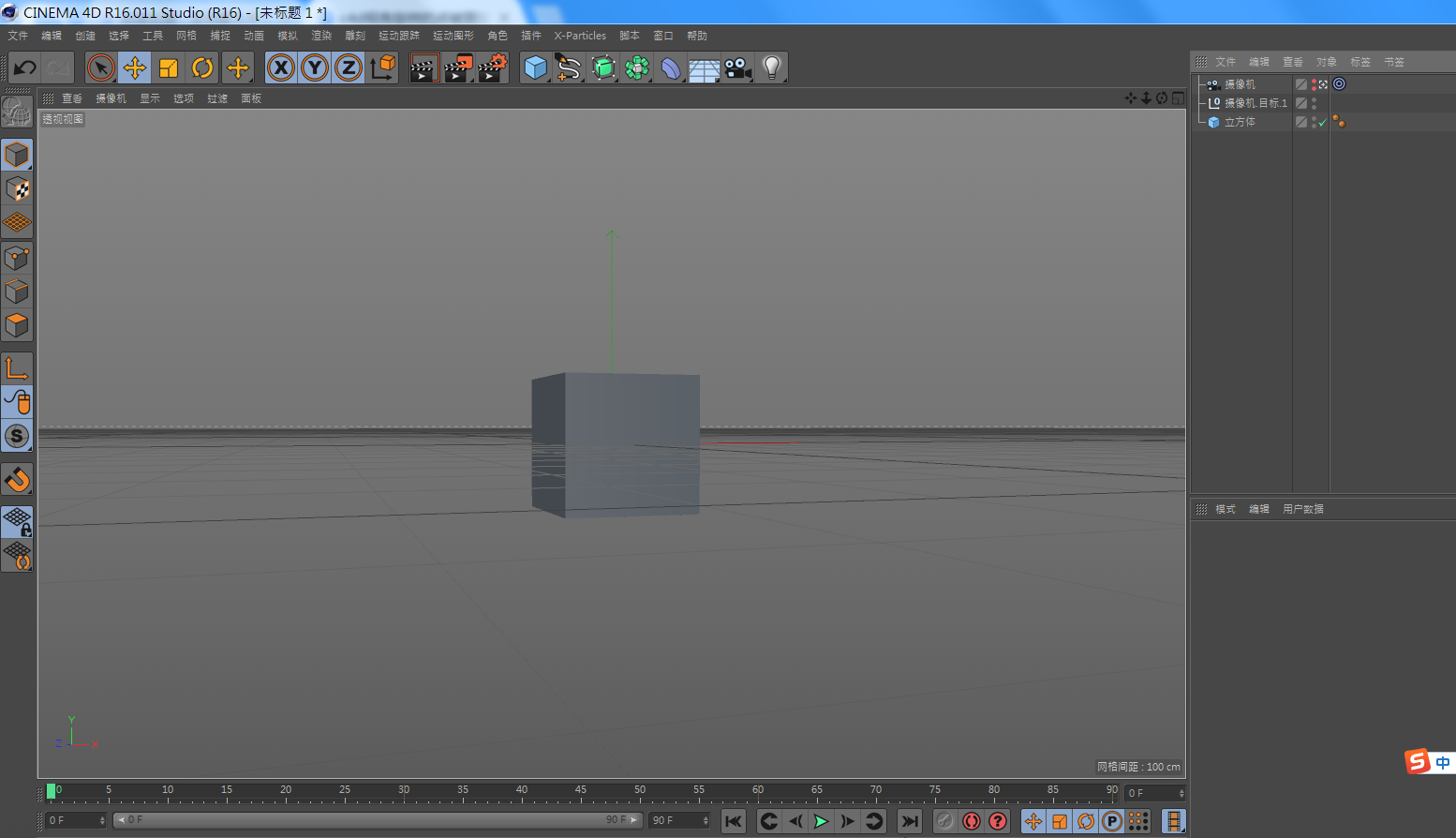Open the floor environment palette
The width and height of the screenshot is (1456, 838).
[705, 67]
